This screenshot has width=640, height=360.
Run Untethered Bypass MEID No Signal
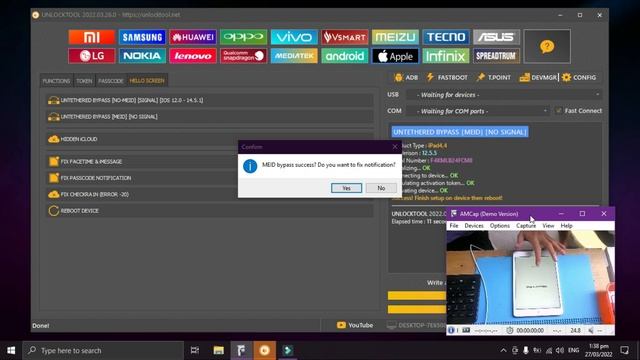(209, 117)
